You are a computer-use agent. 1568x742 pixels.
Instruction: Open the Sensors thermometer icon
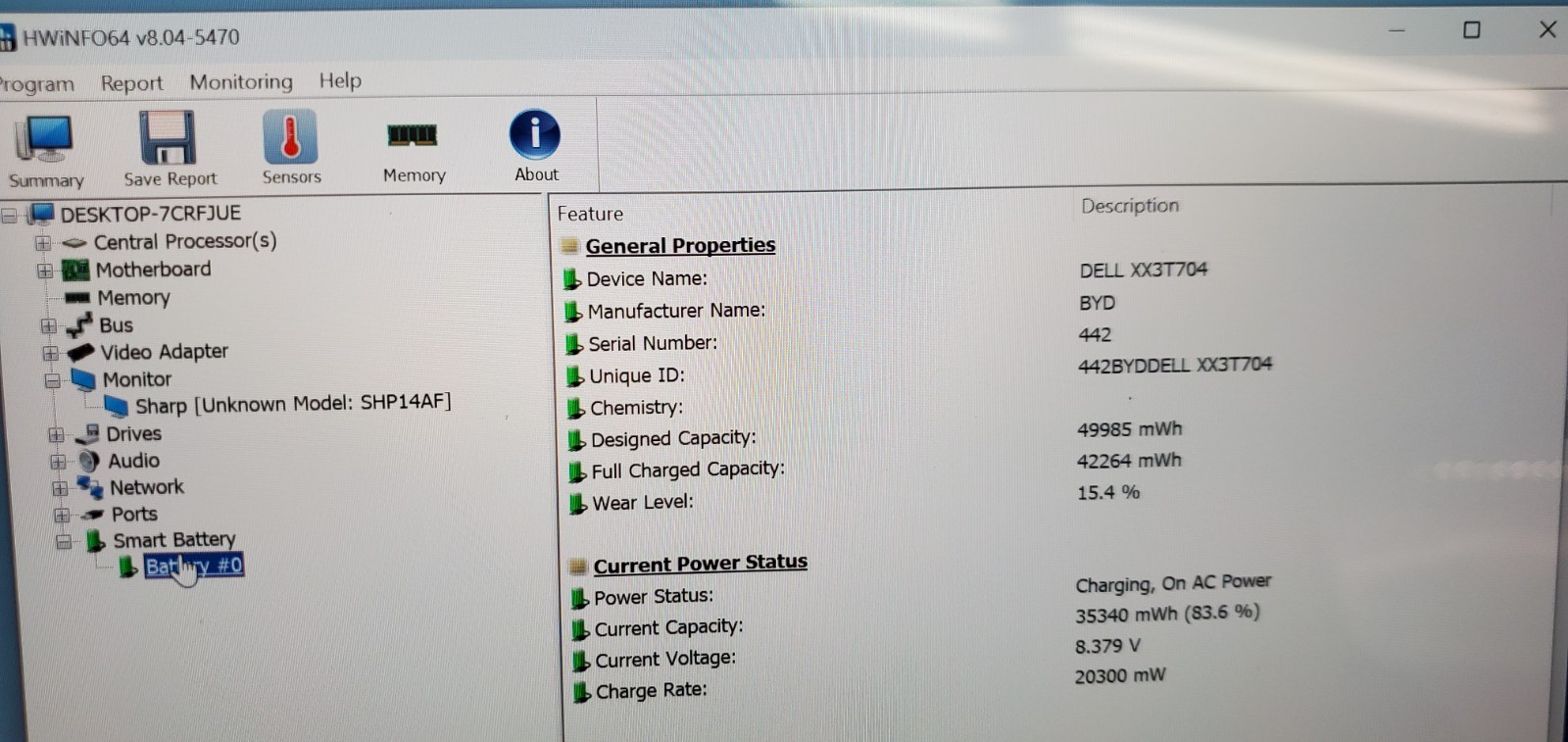[x=290, y=136]
